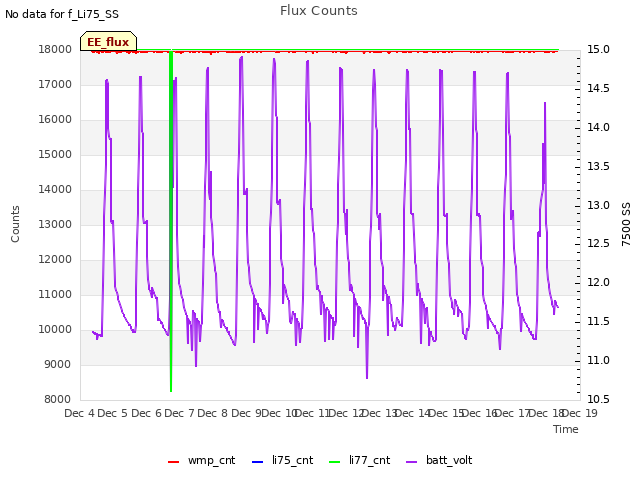Click red wmp_cnt legend color marker
The height and width of the screenshot is (480, 640).
173,462
